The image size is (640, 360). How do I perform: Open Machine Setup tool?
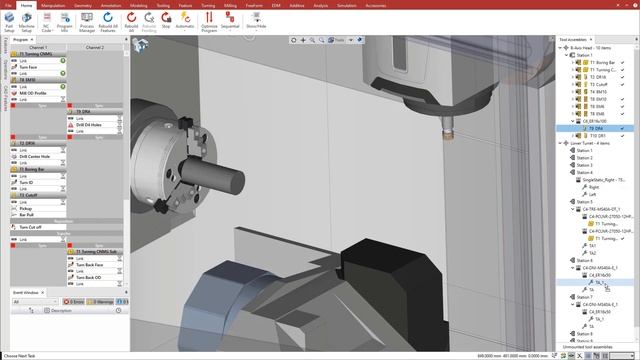27,22
